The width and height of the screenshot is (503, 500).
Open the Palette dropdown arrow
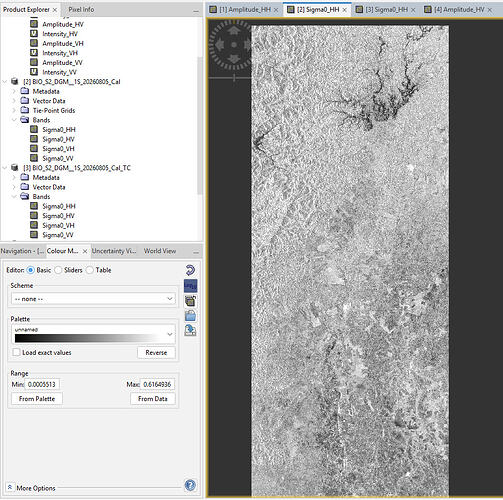pyautogui.click(x=170, y=334)
